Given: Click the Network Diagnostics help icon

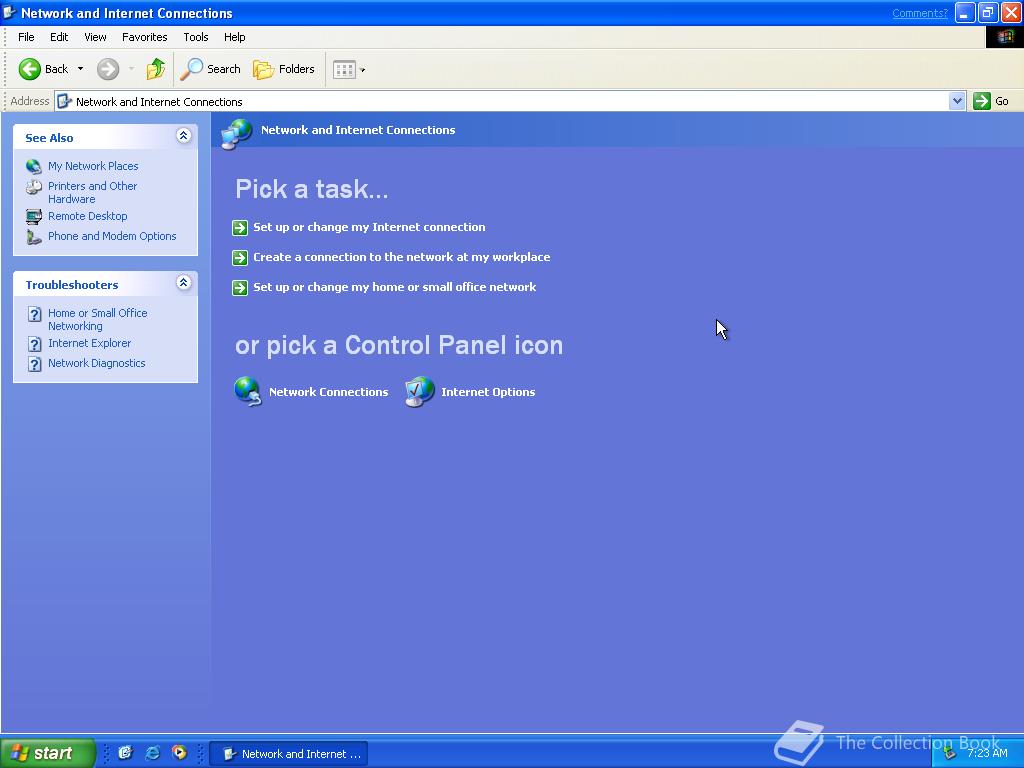Looking at the screenshot, I should (x=35, y=364).
